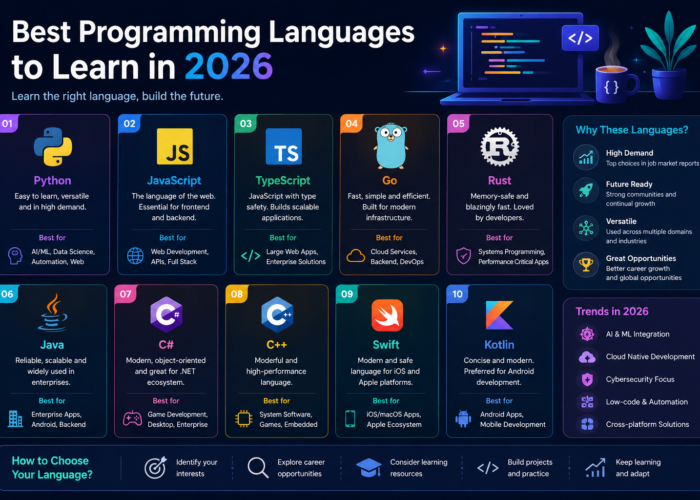Viewport: 700px width, 500px height.
Task: Click the potted plant illustration
Action: coord(668,56)
